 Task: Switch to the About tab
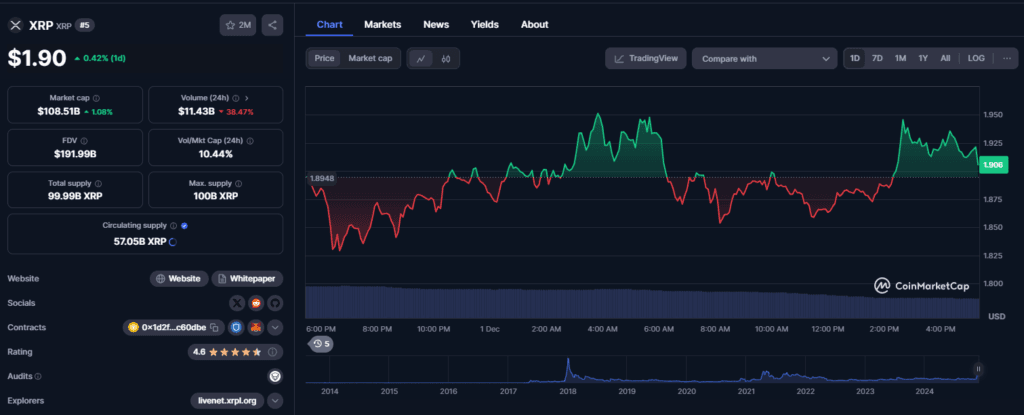pyautogui.click(x=535, y=25)
